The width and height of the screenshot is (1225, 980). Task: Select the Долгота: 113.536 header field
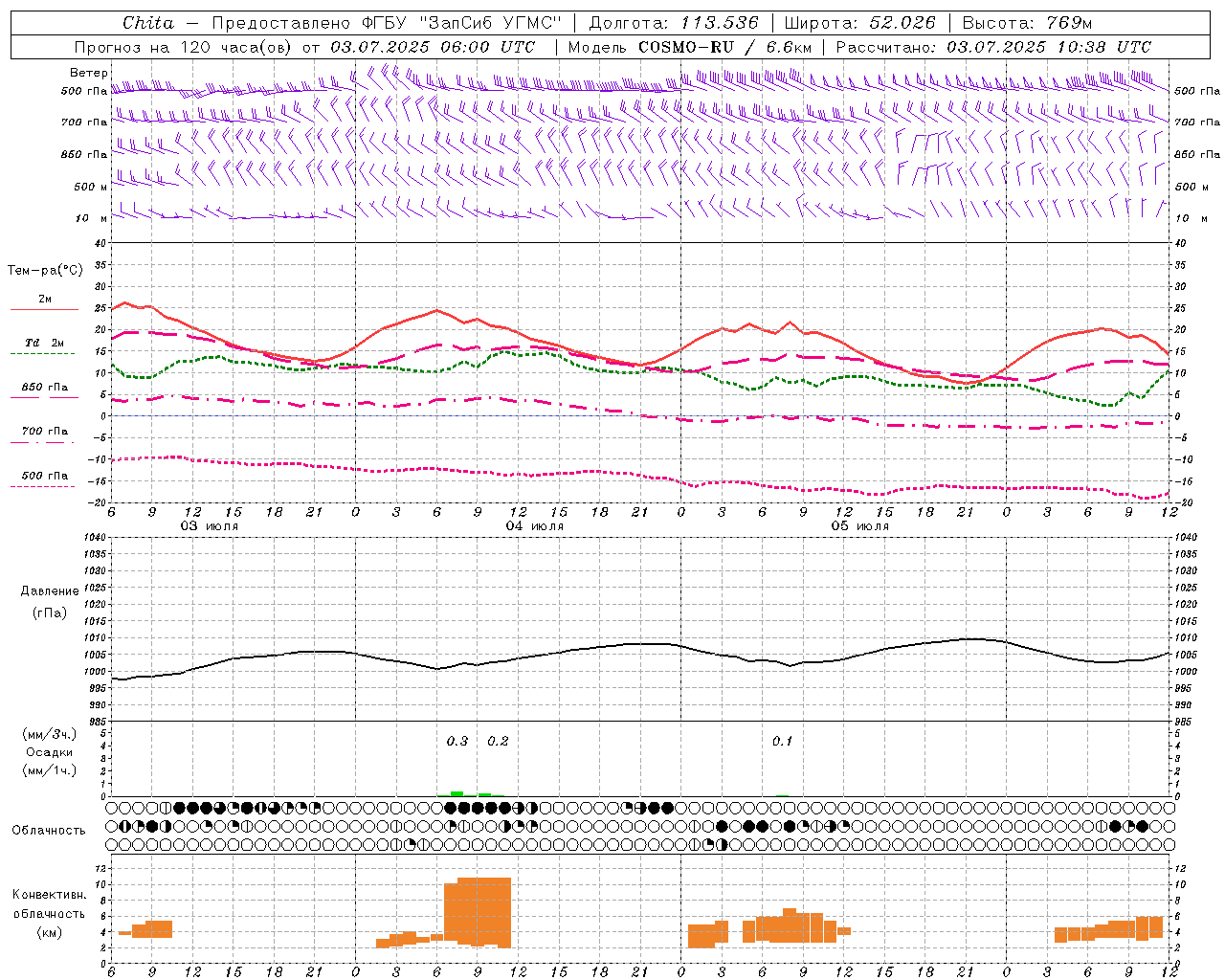click(x=674, y=23)
